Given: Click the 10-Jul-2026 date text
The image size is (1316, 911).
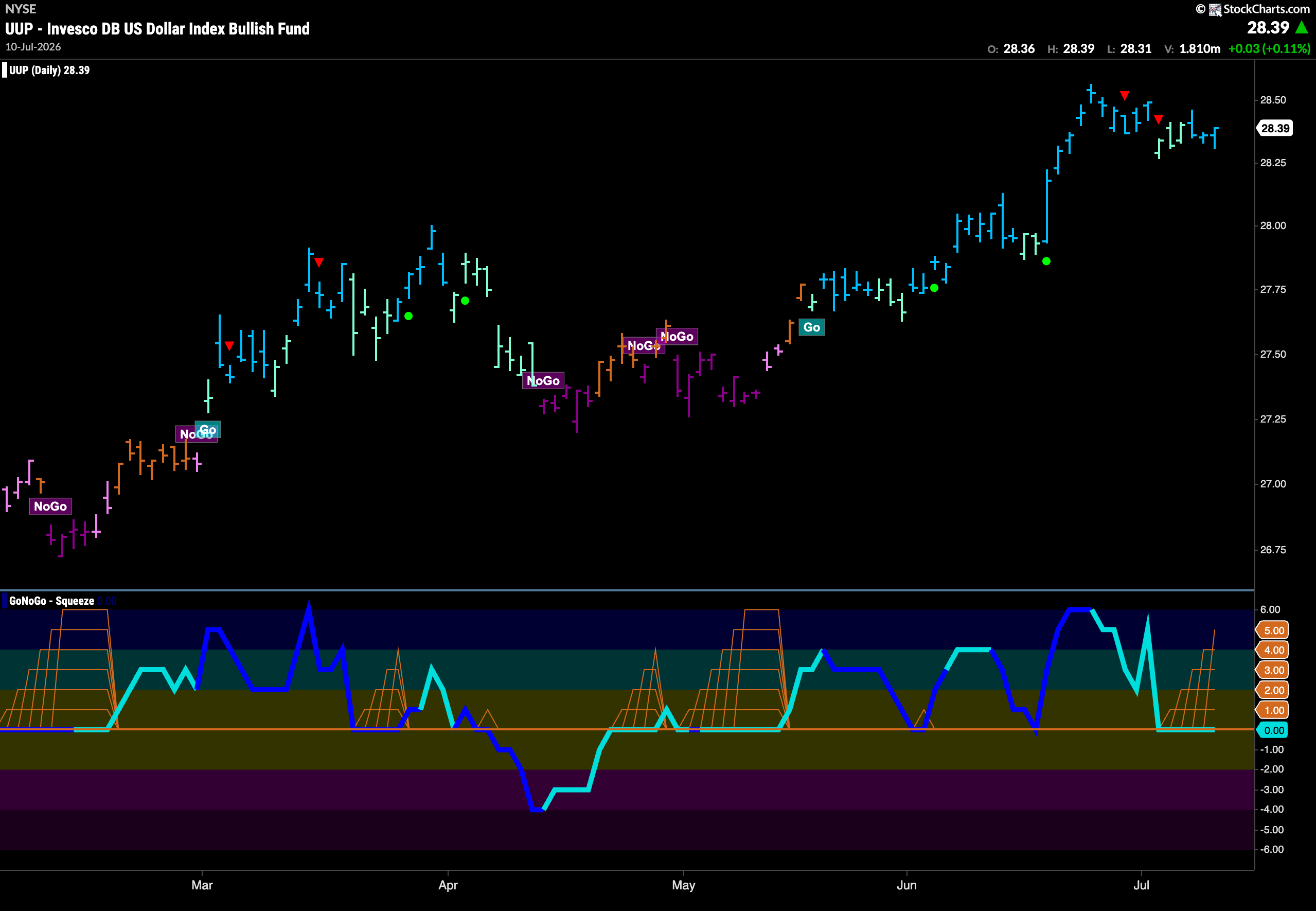Looking at the screenshot, I should [x=33, y=47].
